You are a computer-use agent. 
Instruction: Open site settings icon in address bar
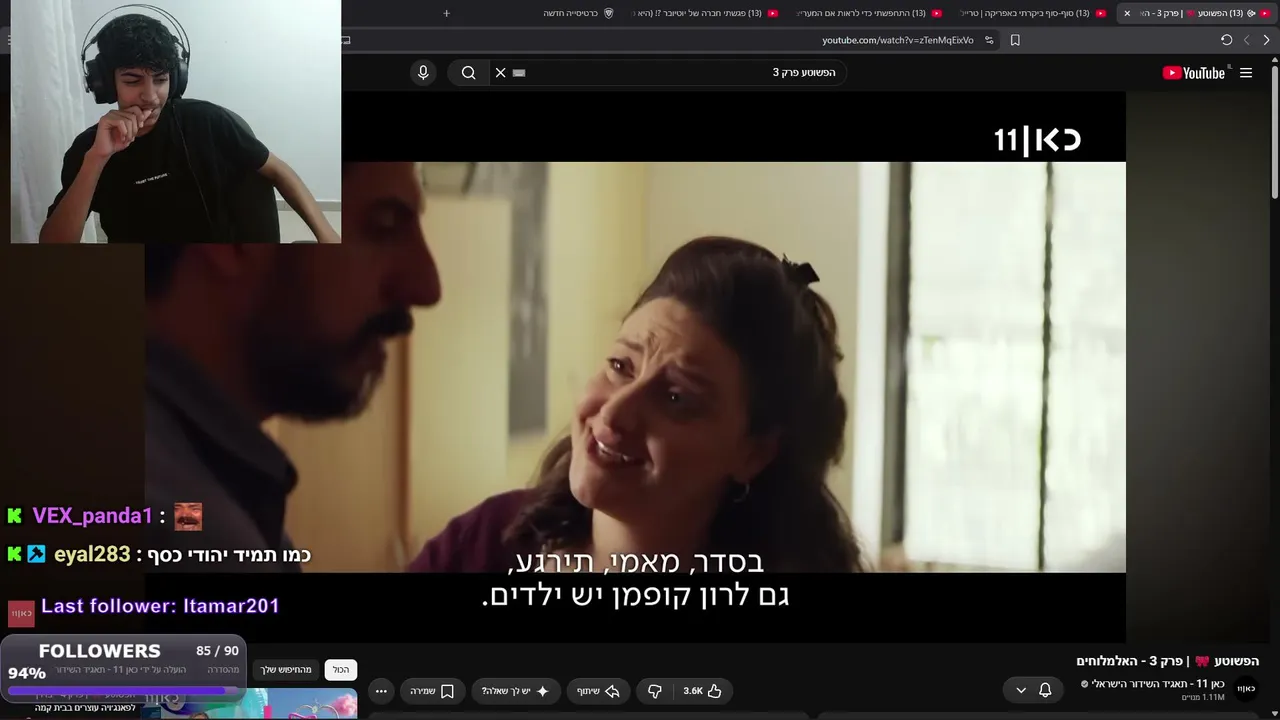coord(989,40)
